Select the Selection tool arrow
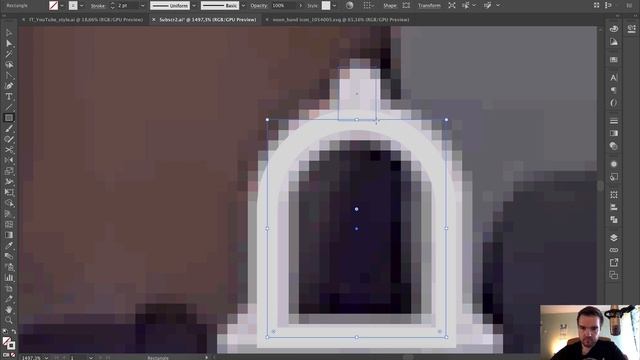This screenshot has height=360, width=640. [x=9, y=33]
